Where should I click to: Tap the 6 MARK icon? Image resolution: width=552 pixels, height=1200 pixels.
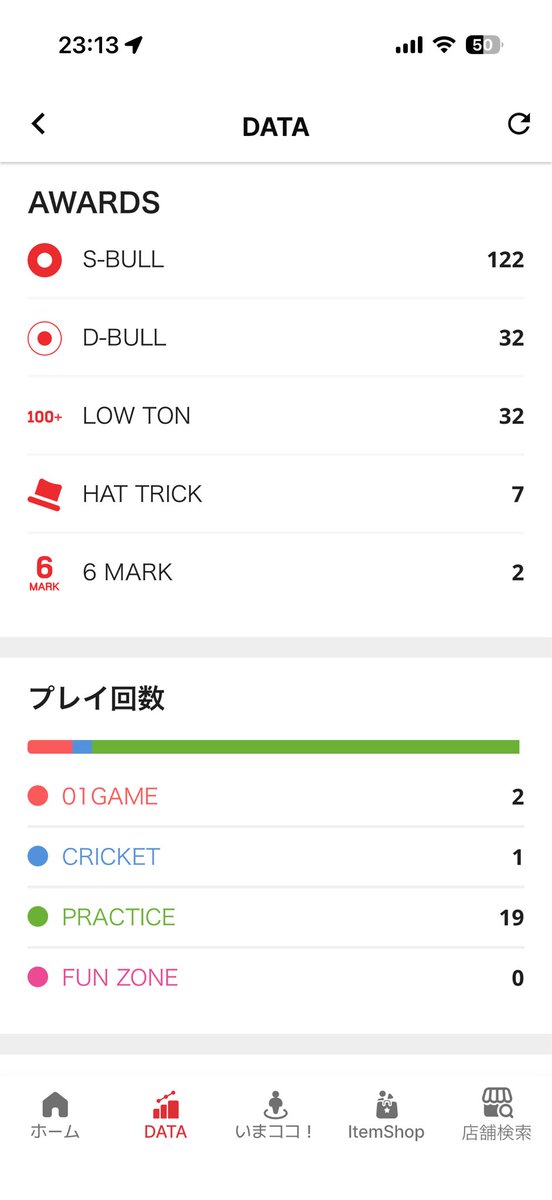coord(44,573)
